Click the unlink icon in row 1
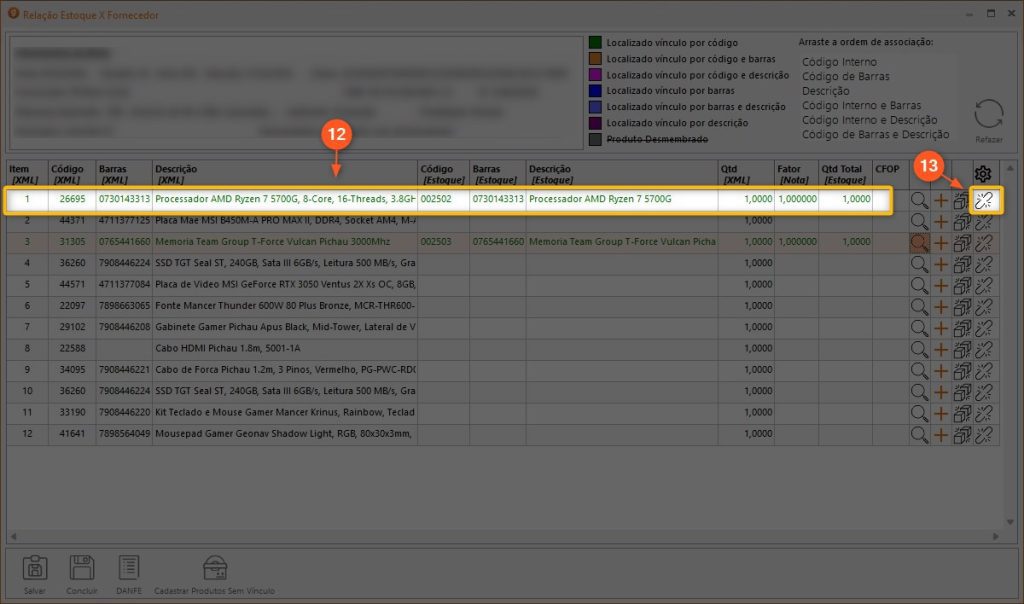Viewport: 1024px width, 604px height. click(983, 200)
